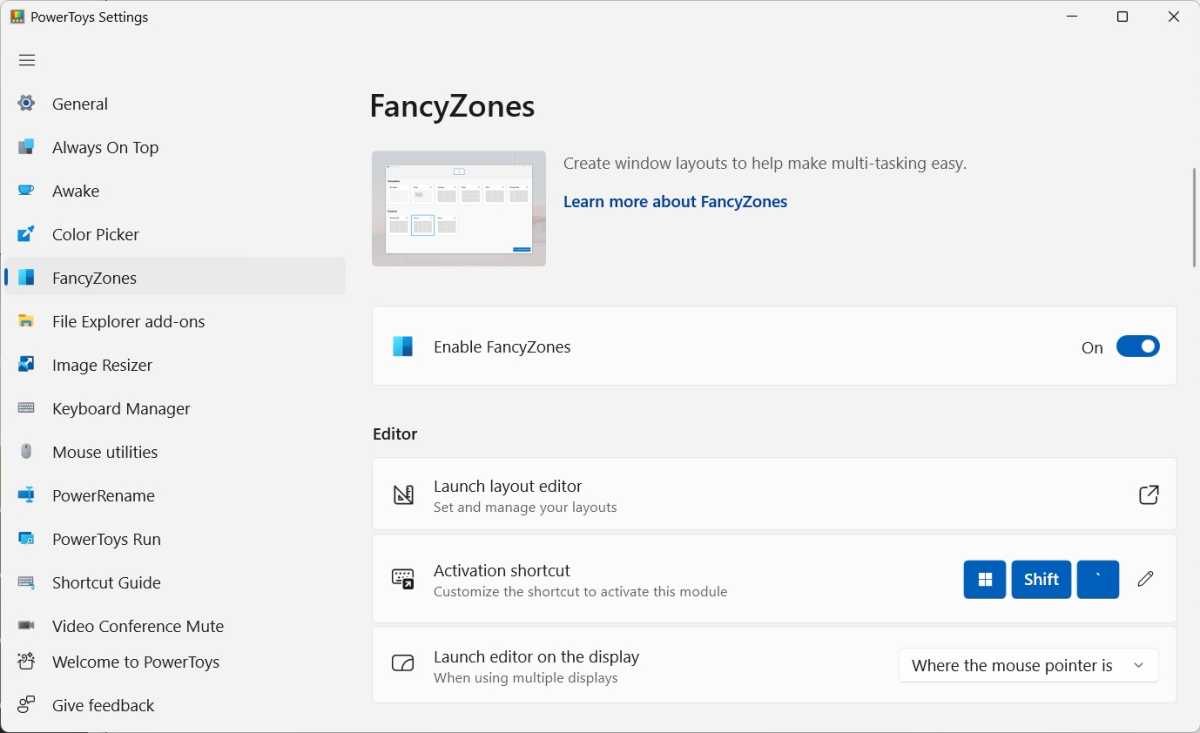Open the display selection dropdown
Viewport: 1200px width, 733px height.
[x=1028, y=665]
